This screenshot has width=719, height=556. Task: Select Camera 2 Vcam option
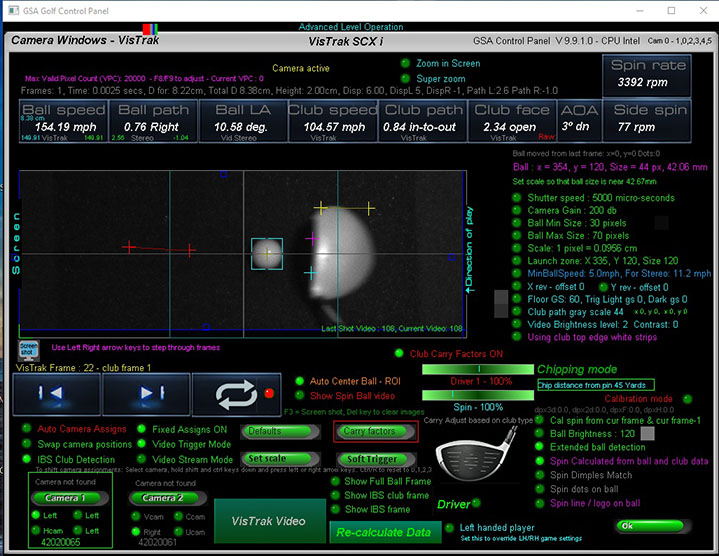pos(136,517)
